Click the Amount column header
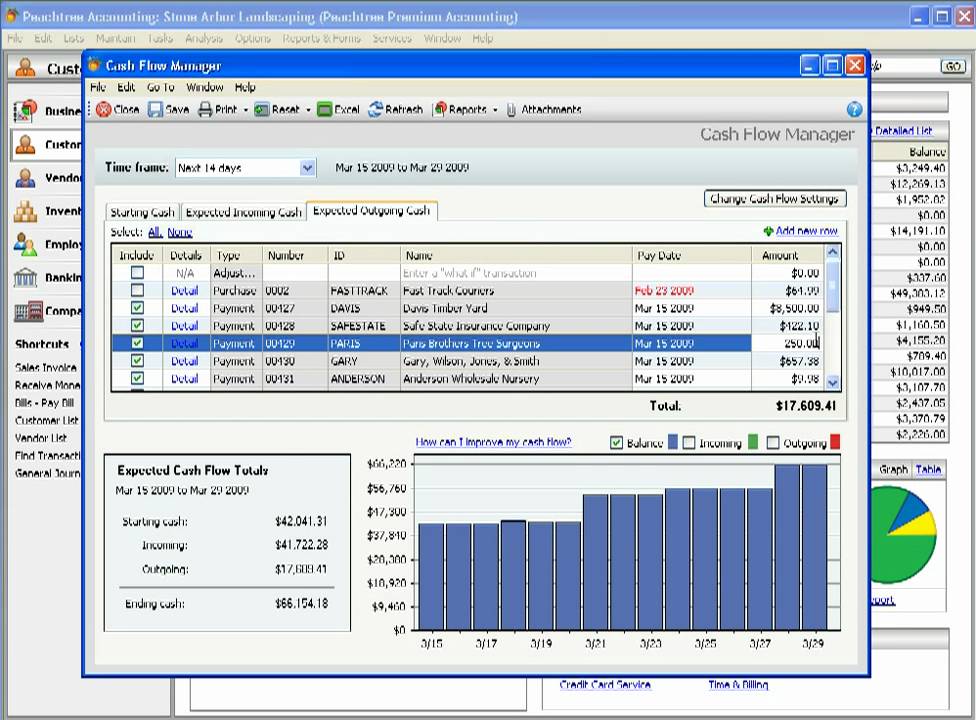This screenshot has height=720, width=976. click(788, 255)
